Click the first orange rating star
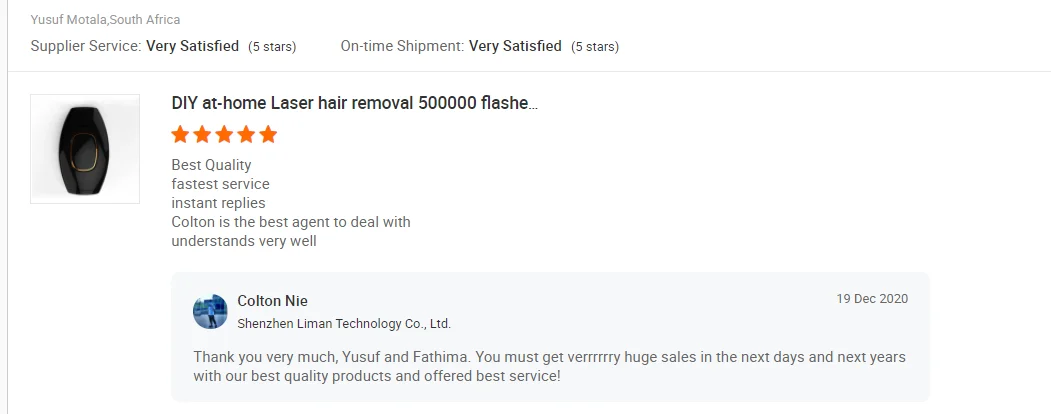 pyautogui.click(x=181, y=134)
